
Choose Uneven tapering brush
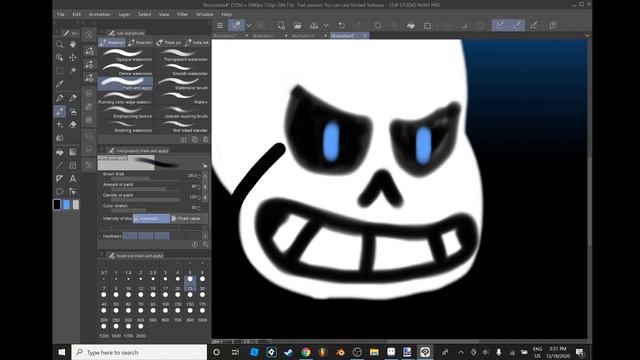pos(182,112)
